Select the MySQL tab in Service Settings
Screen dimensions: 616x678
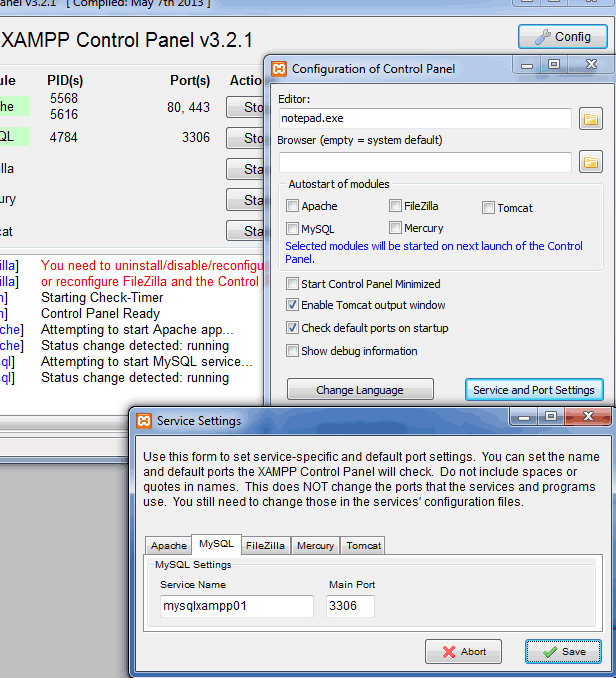tap(216, 544)
